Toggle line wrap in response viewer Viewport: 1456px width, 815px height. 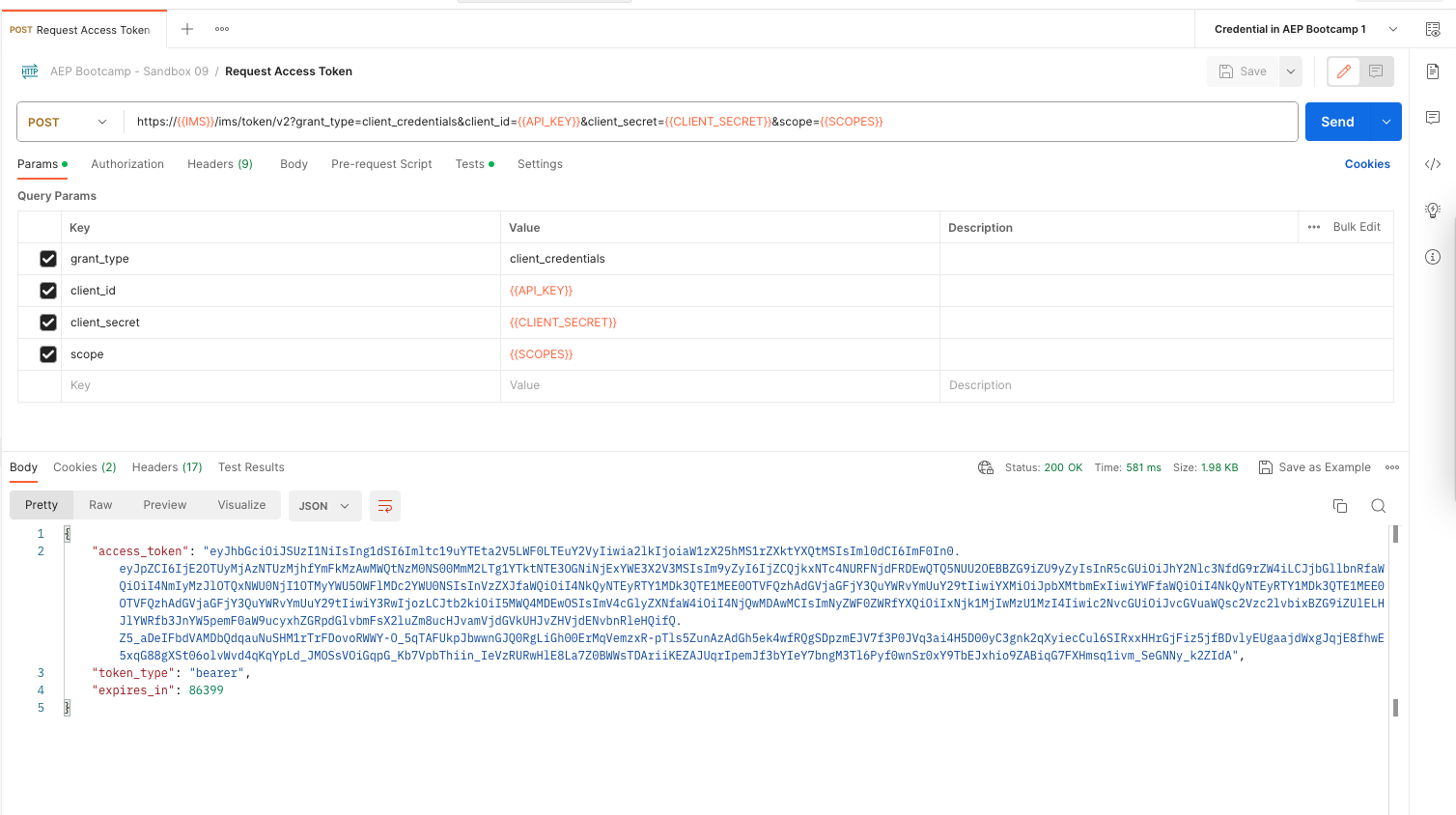pos(385,506)
